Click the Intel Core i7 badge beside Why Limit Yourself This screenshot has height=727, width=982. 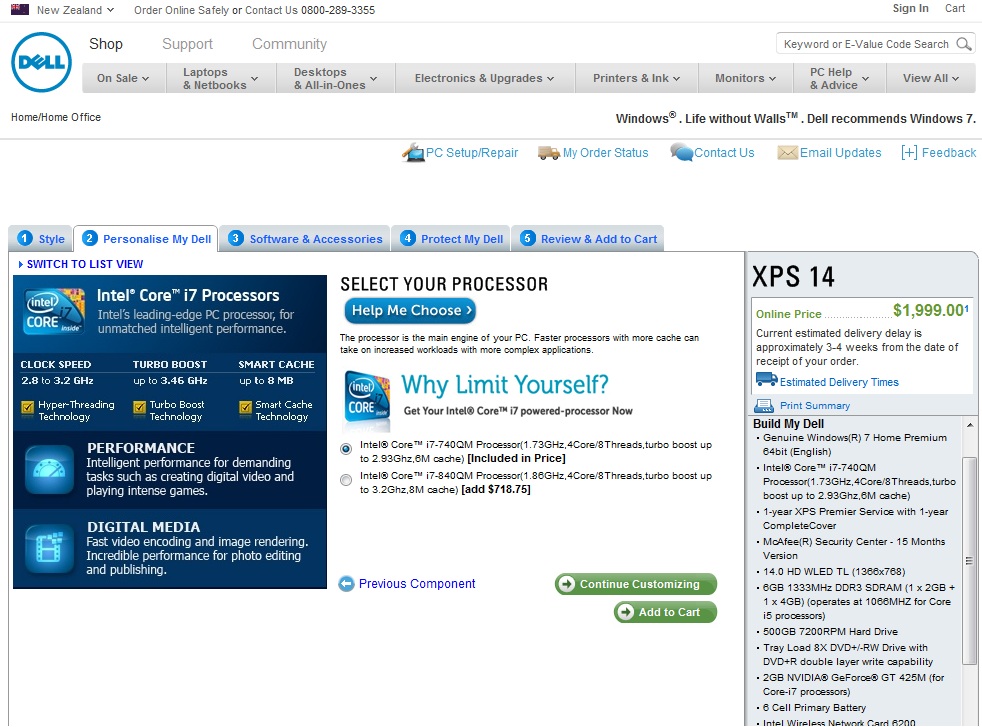(368, 401)
